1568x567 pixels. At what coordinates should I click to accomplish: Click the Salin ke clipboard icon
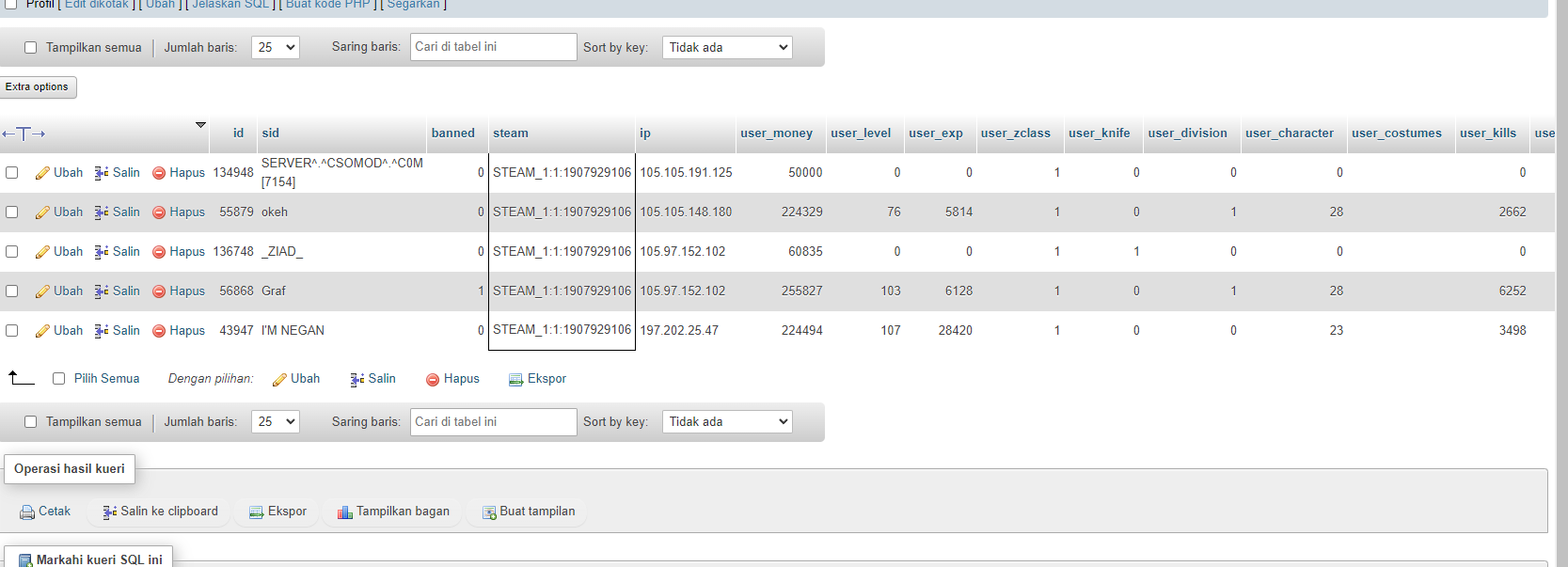point(110,512)
